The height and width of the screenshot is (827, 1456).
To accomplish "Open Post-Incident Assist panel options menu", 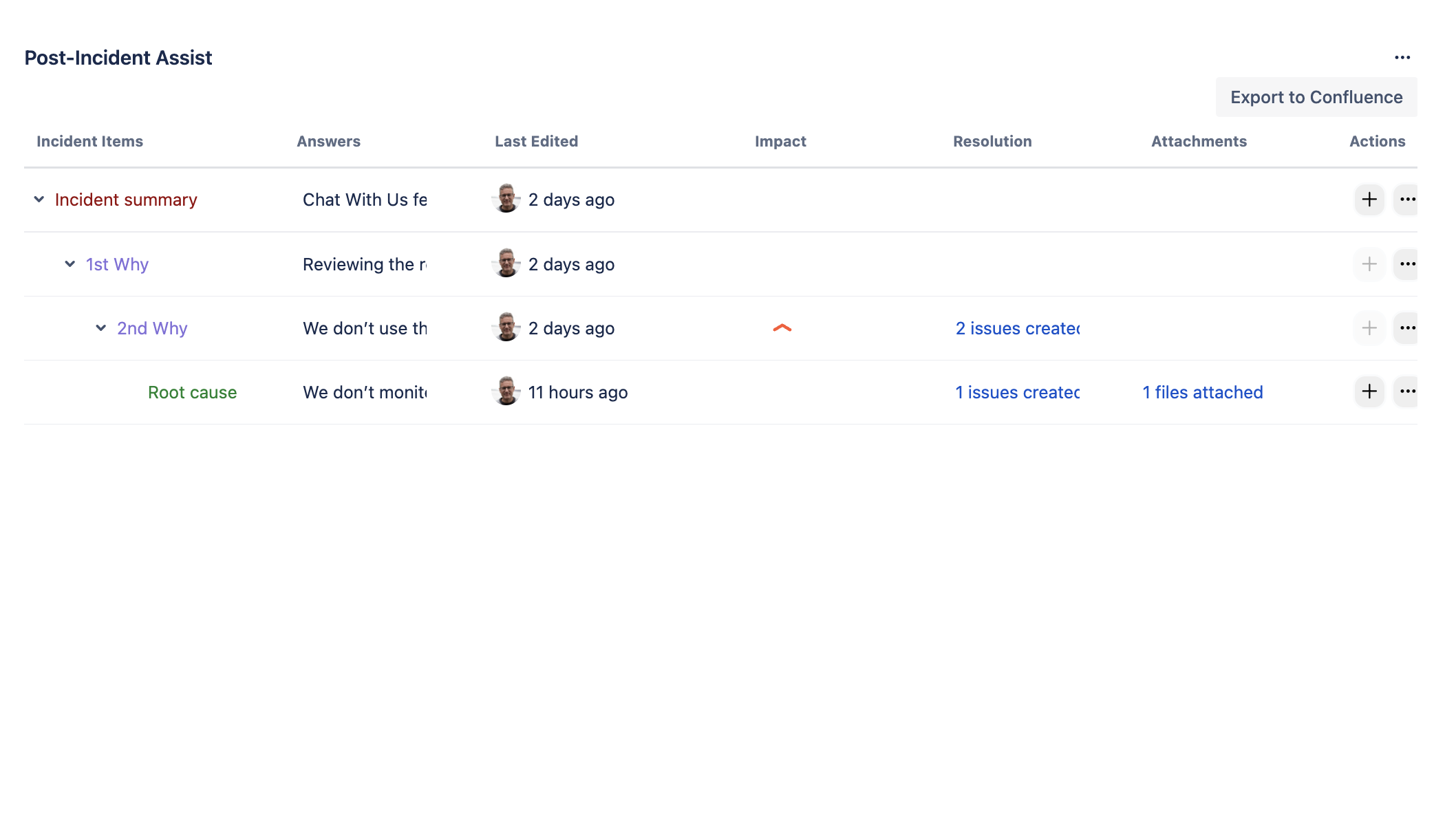I will click(x=1402, y=58).
